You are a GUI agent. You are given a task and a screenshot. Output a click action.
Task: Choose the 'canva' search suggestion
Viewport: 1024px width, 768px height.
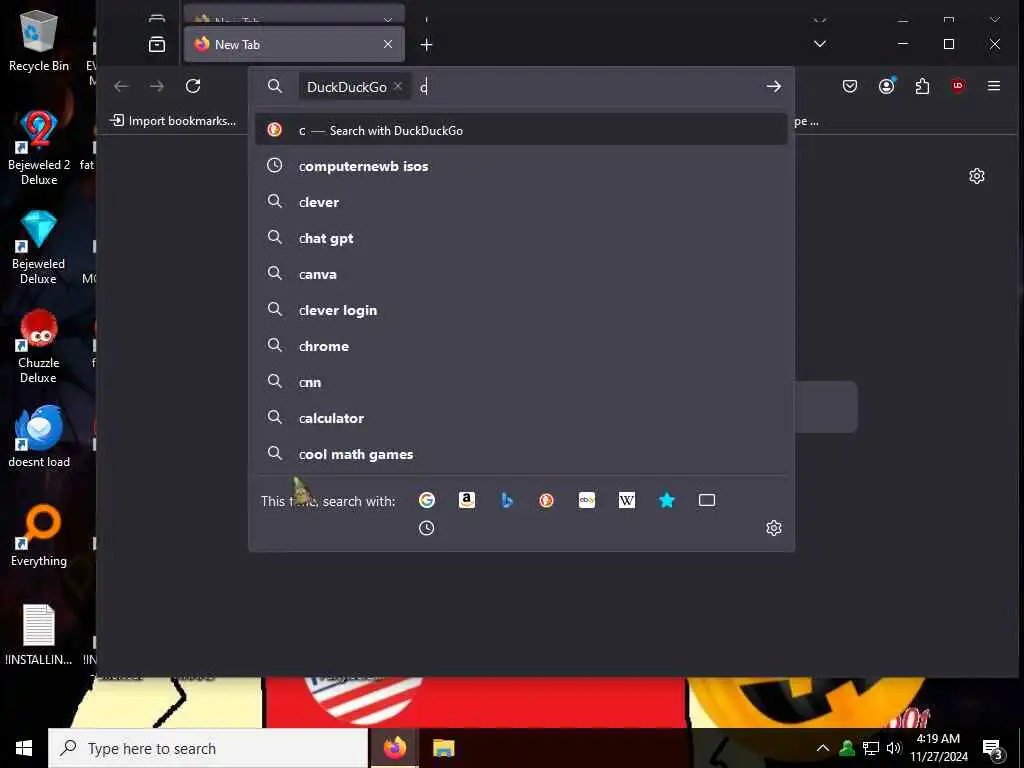coord(521,274)
